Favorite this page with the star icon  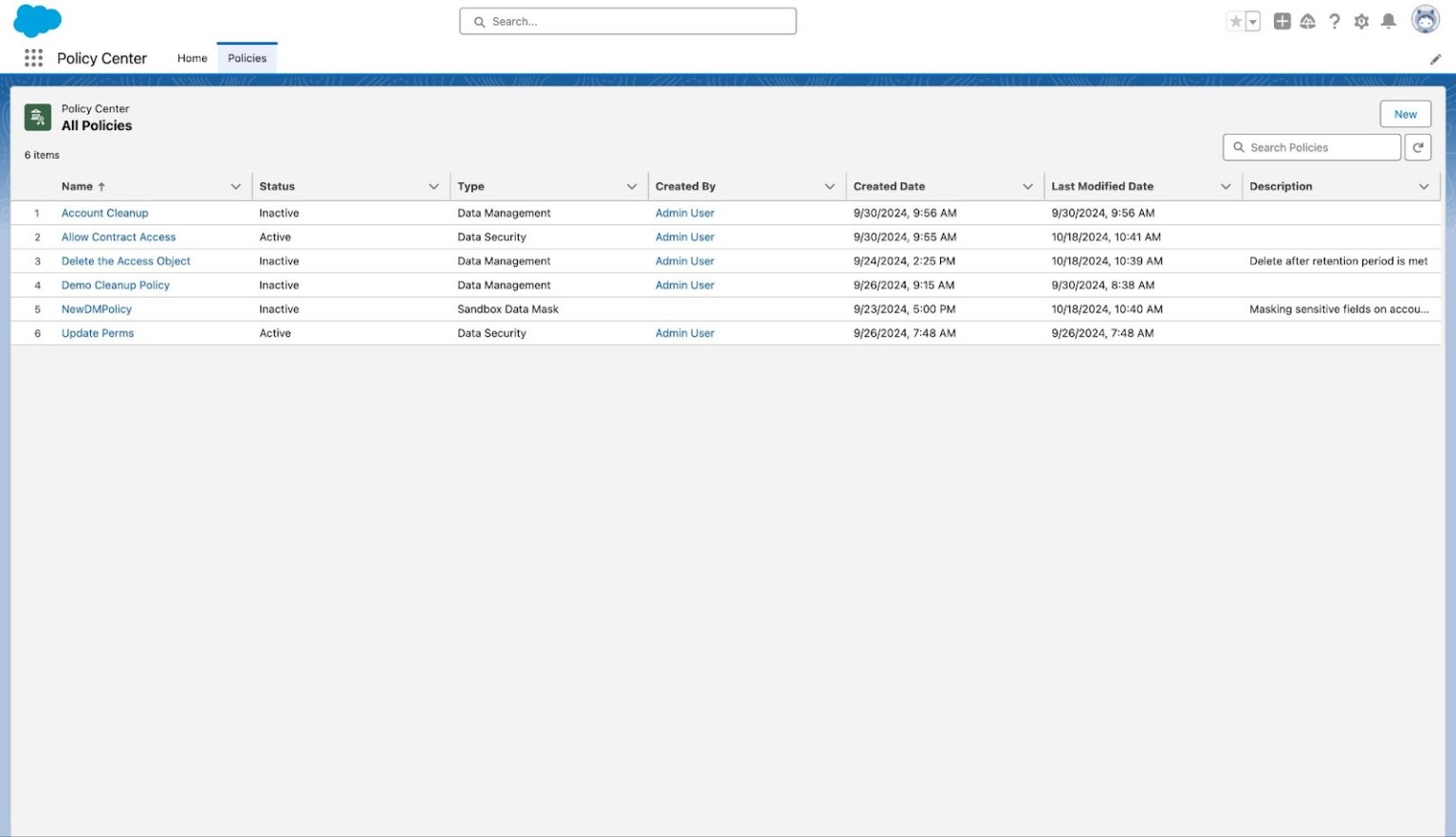click(1235, 20)
